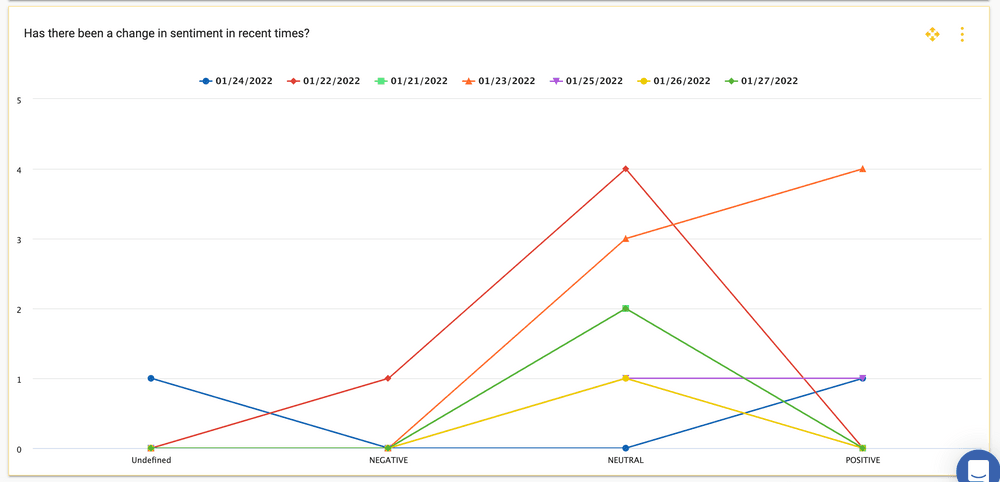
Task: Click red diamond peak at NEUTRAL value 4
Action: tap(626, 169)
